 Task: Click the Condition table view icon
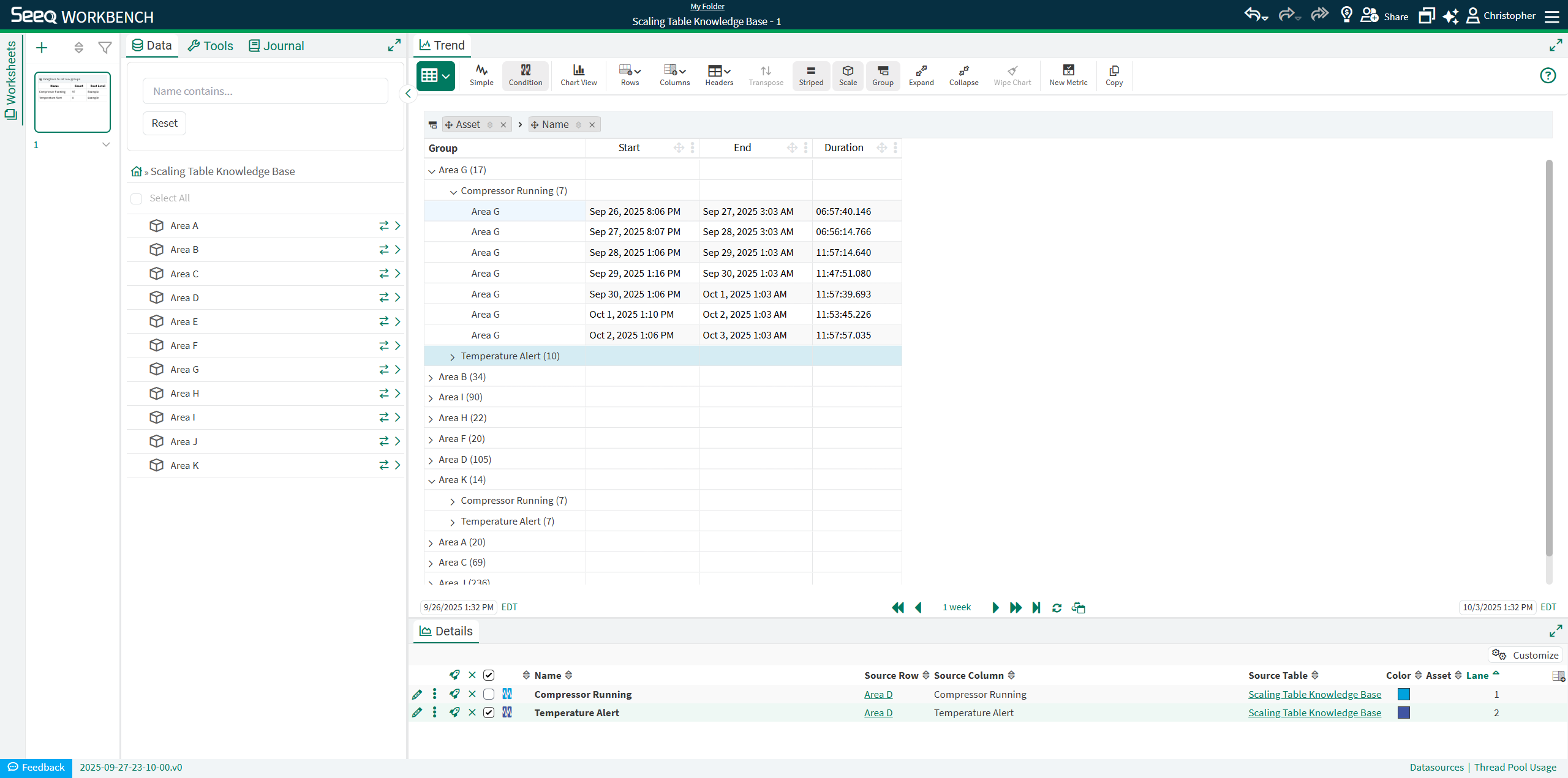click(x=525, y=75)
